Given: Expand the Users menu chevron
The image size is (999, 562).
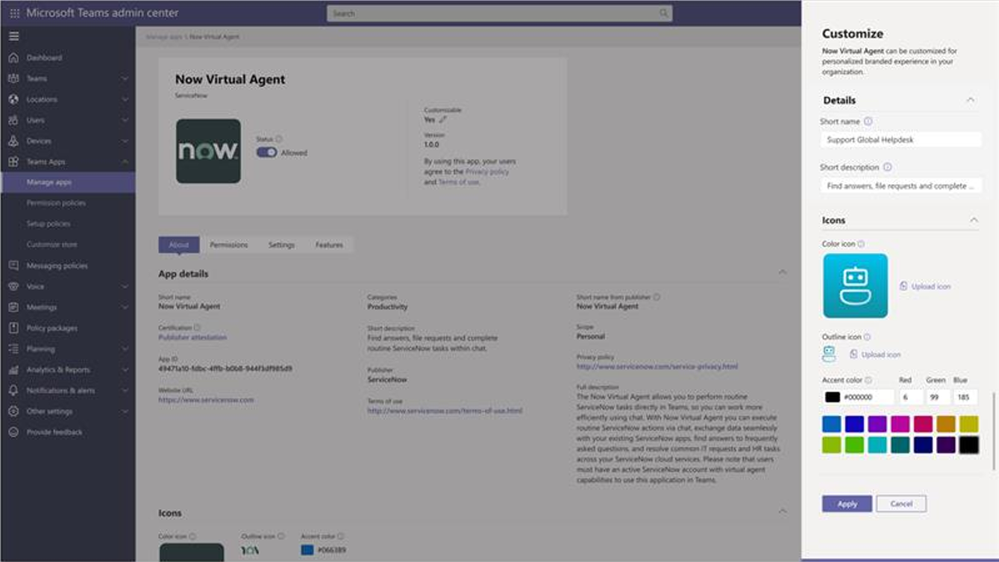Looking at the screenshot, I should [125, 120].
